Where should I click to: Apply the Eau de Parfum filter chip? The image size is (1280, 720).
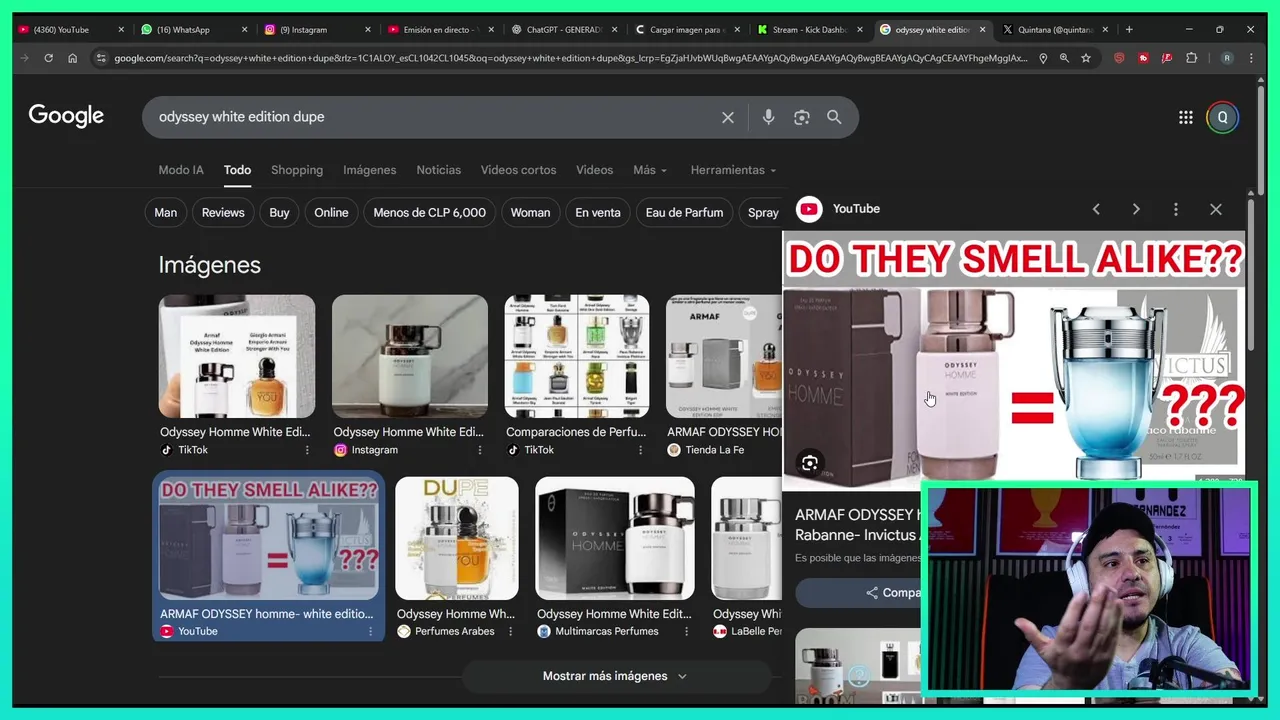point(684,212)
